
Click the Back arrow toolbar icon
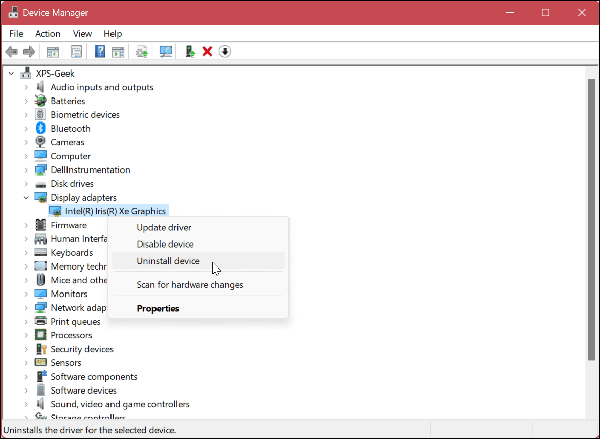[12, 51]
